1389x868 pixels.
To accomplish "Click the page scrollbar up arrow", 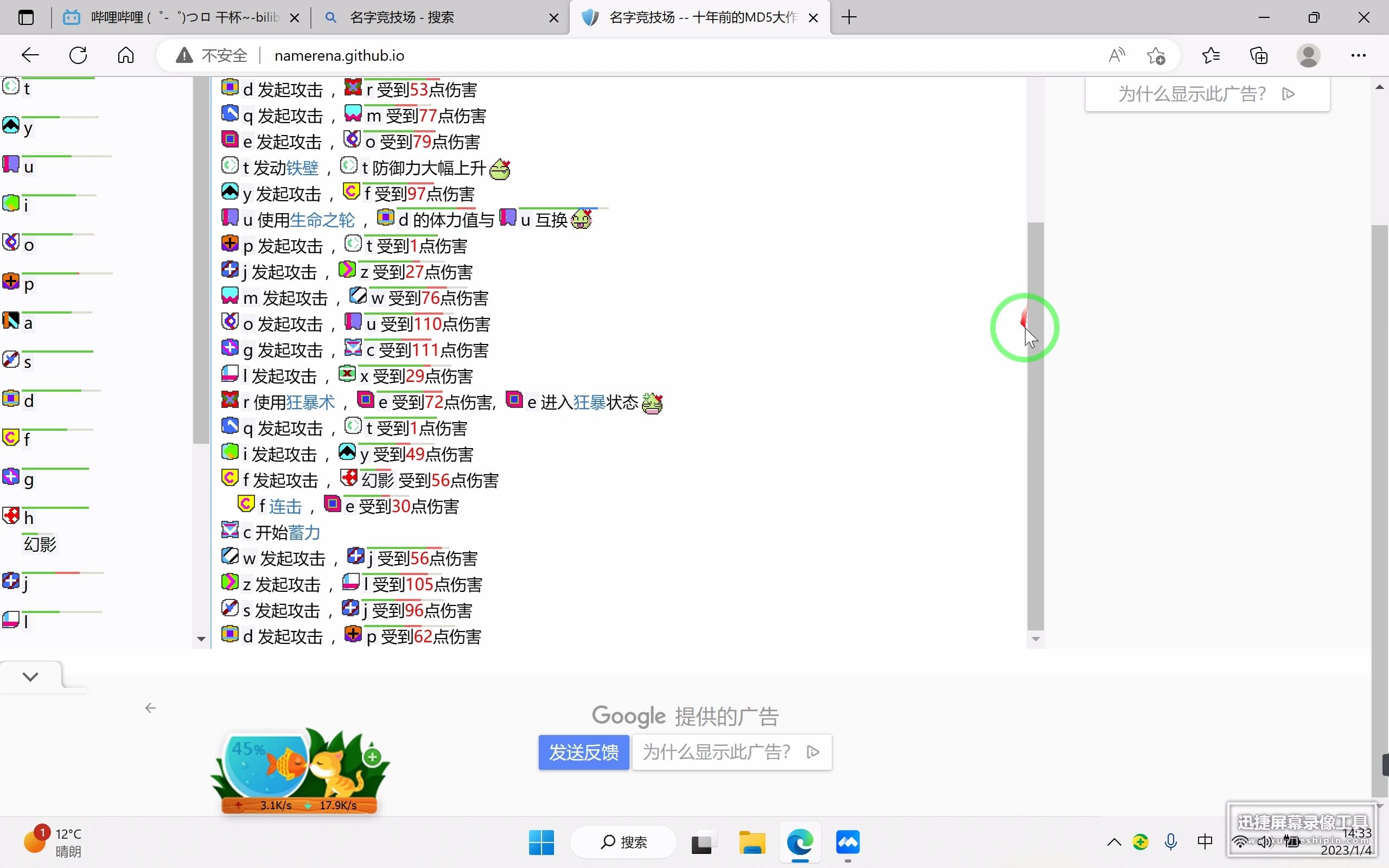I will coord(1380,87).
